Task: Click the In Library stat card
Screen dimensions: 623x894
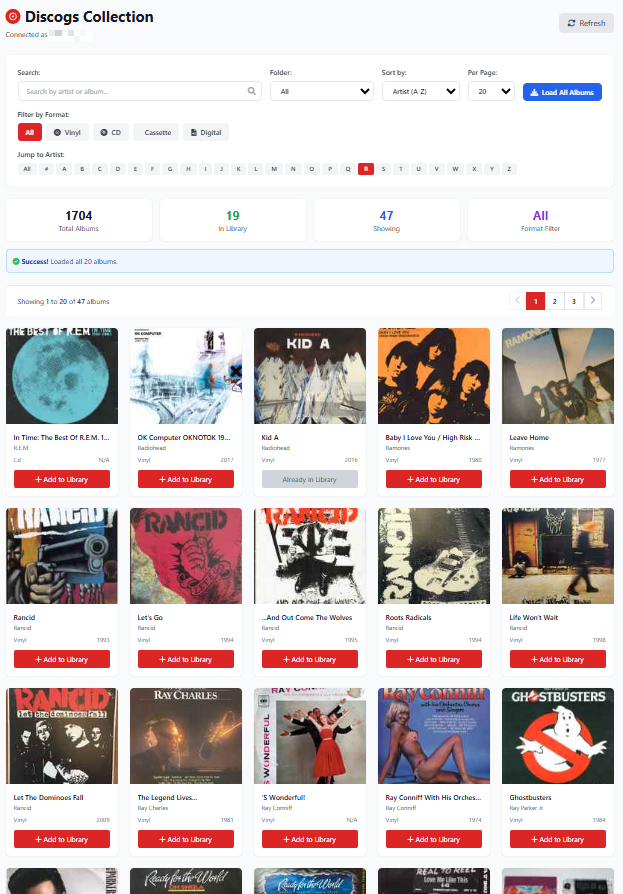Action: coord(233,220)
